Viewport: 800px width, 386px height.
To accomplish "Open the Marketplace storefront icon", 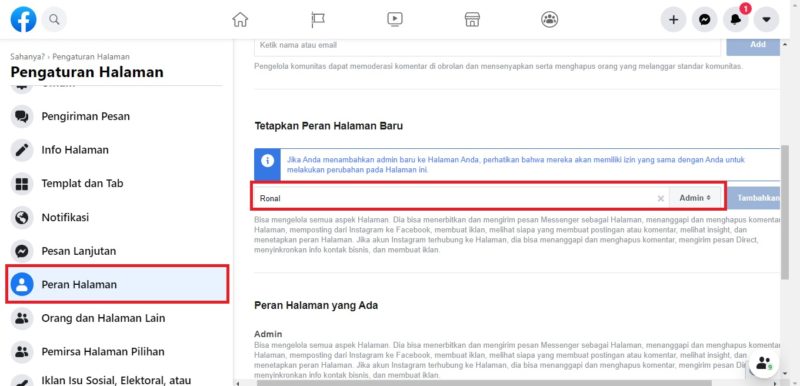I will (x=472, y=19).
